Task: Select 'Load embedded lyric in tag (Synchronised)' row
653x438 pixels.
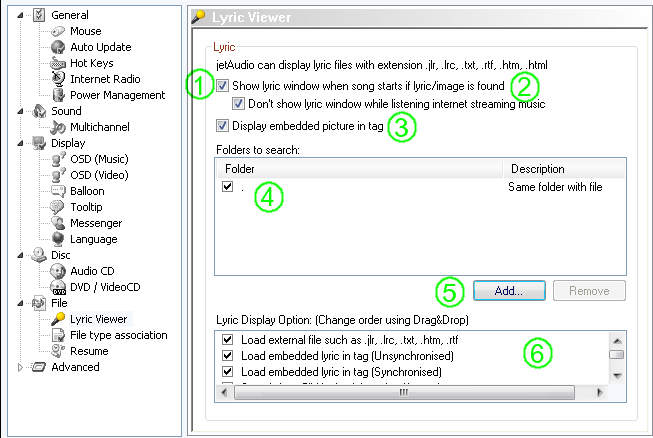Action: click(341, 371)
